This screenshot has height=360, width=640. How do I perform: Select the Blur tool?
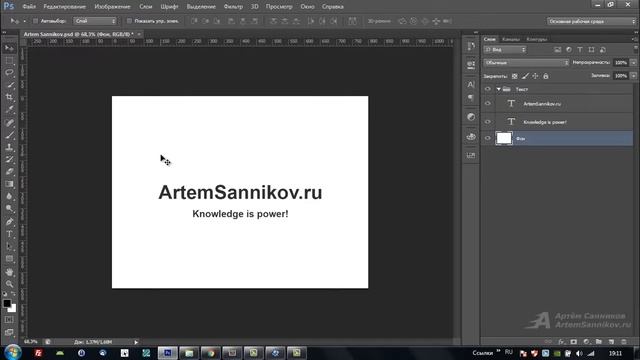point(9,196)
